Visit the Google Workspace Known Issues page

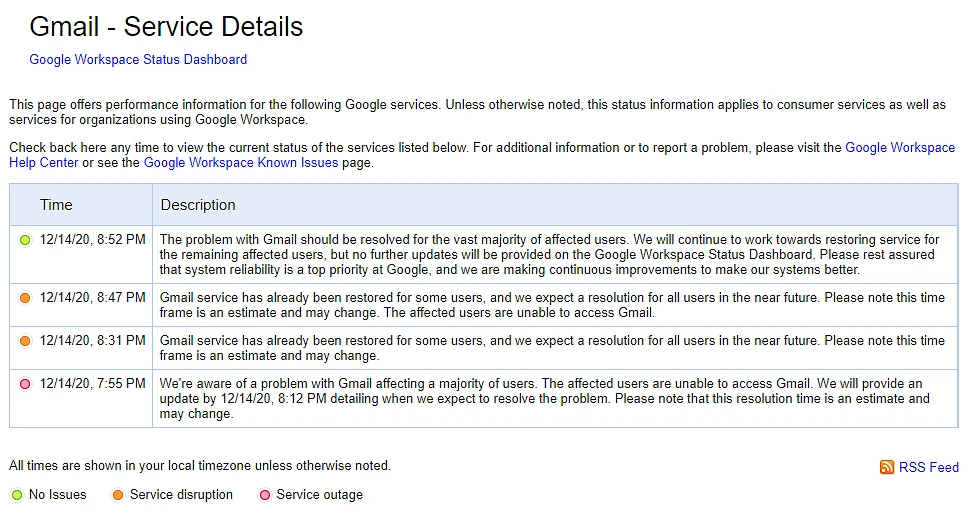pos(241,163)
